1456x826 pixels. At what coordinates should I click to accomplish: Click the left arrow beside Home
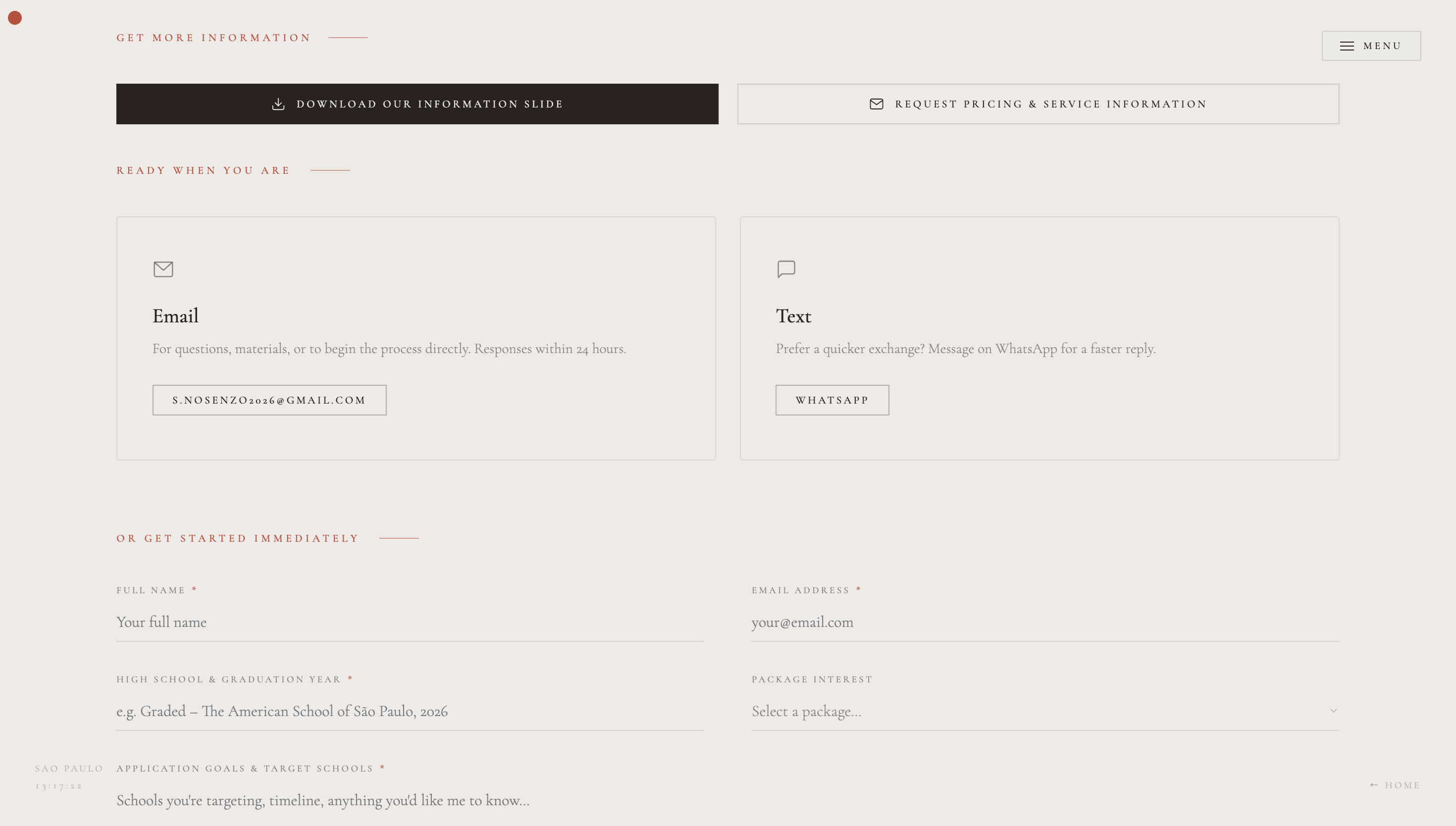pyautogui.click(x=1374, y=785)
